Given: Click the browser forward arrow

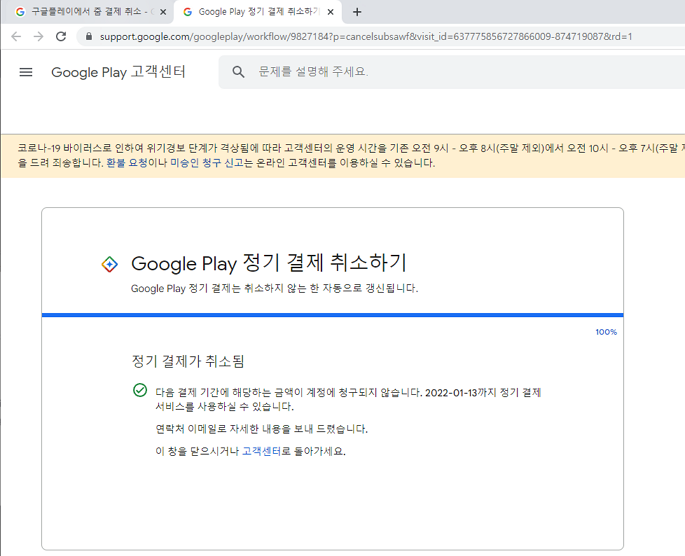Looking at the screenshot, I should 38,37.
